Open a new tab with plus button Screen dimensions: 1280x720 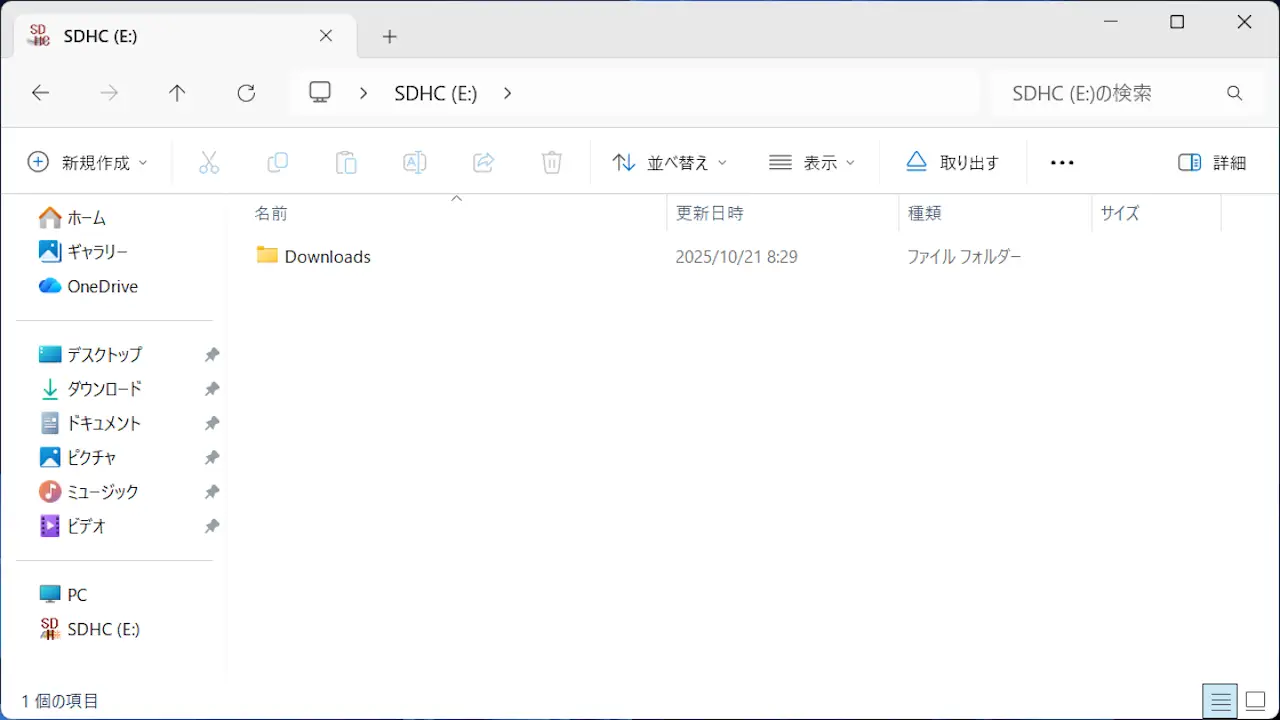tap(390, 36)
